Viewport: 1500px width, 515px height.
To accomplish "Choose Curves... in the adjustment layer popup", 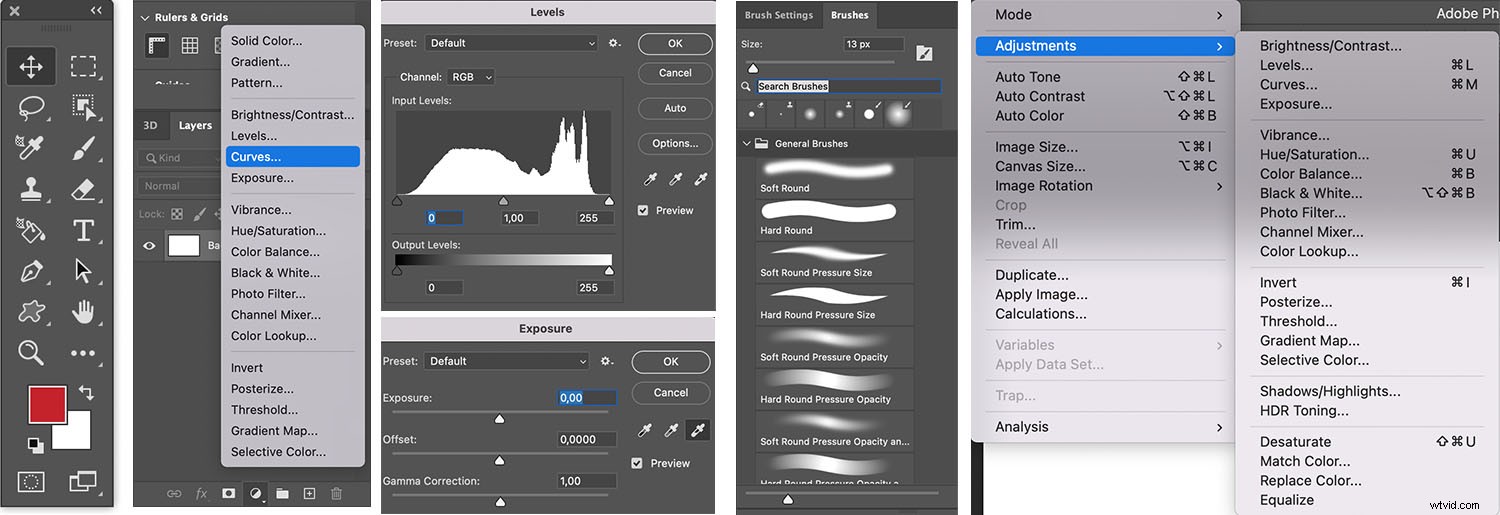I will click(292, 157).
